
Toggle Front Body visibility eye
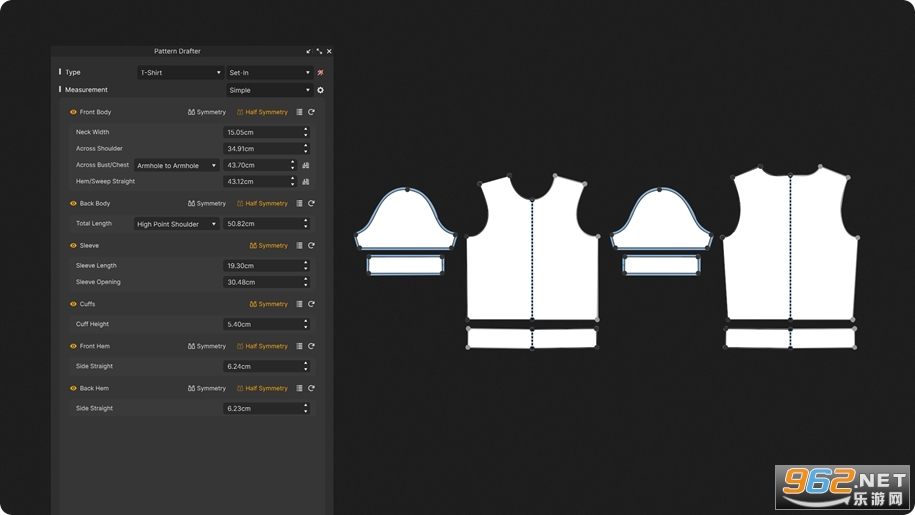pyautogui.click(x=74, y=112)
